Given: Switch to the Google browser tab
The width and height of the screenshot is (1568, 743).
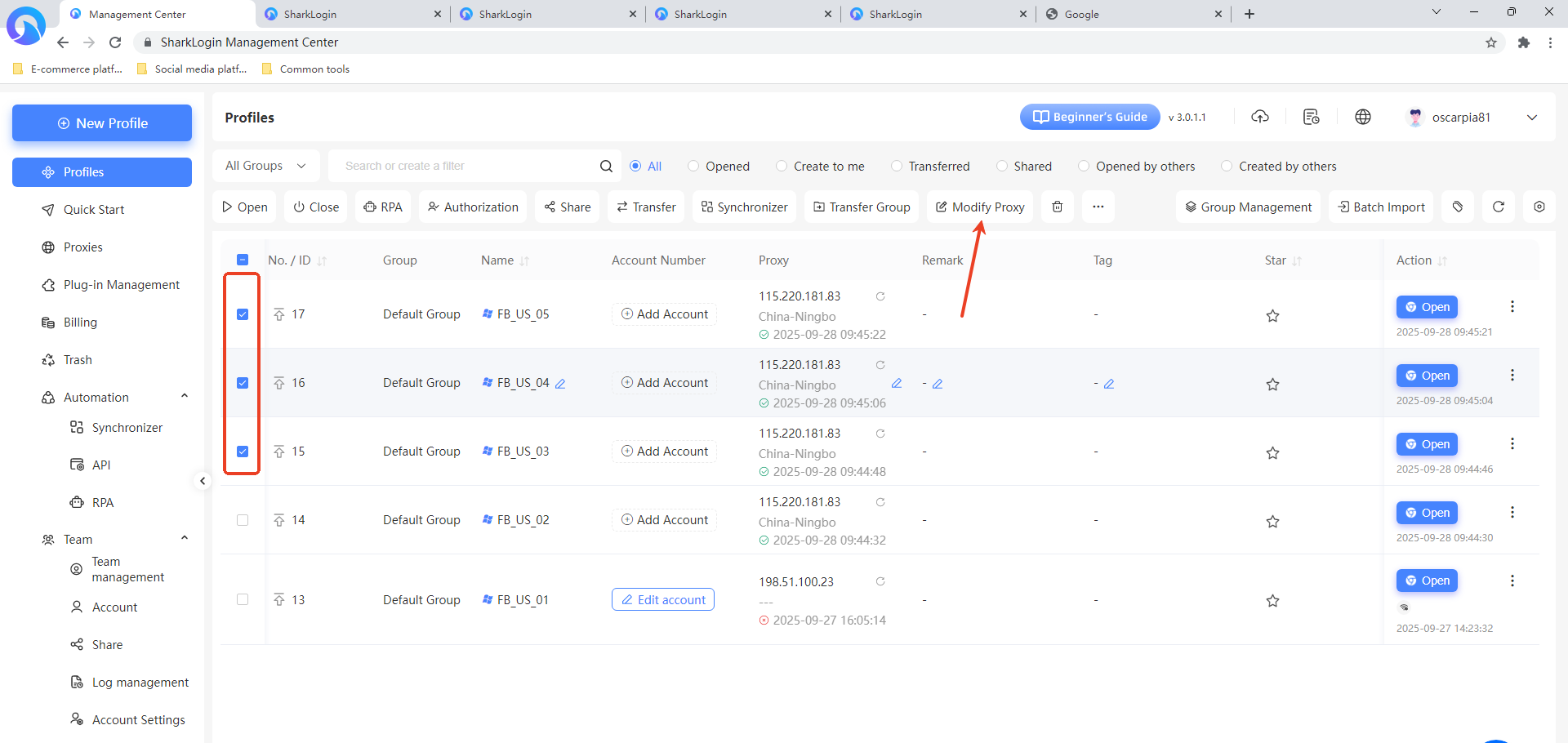Looking at the screenshot, I should coord(1127,14).
